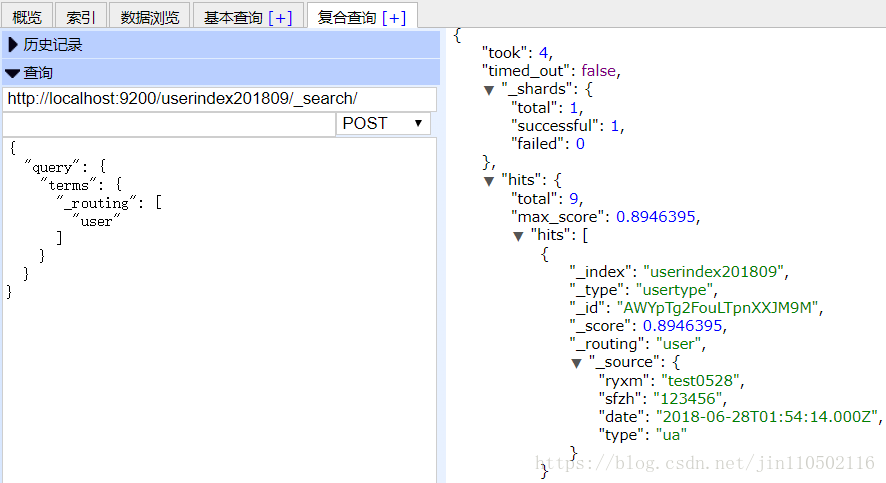Collapse the "_shards" node
This screenshot has height=483, width=886.
click(x=489, y=90)
